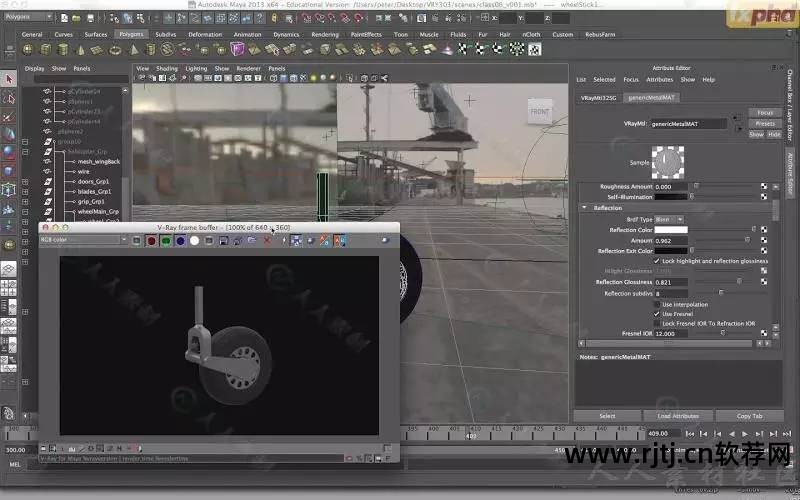Screen dimensions: 800x500
Task: Click the open scene folder icon
Action: pyautogui.click(x=76, y=18)
